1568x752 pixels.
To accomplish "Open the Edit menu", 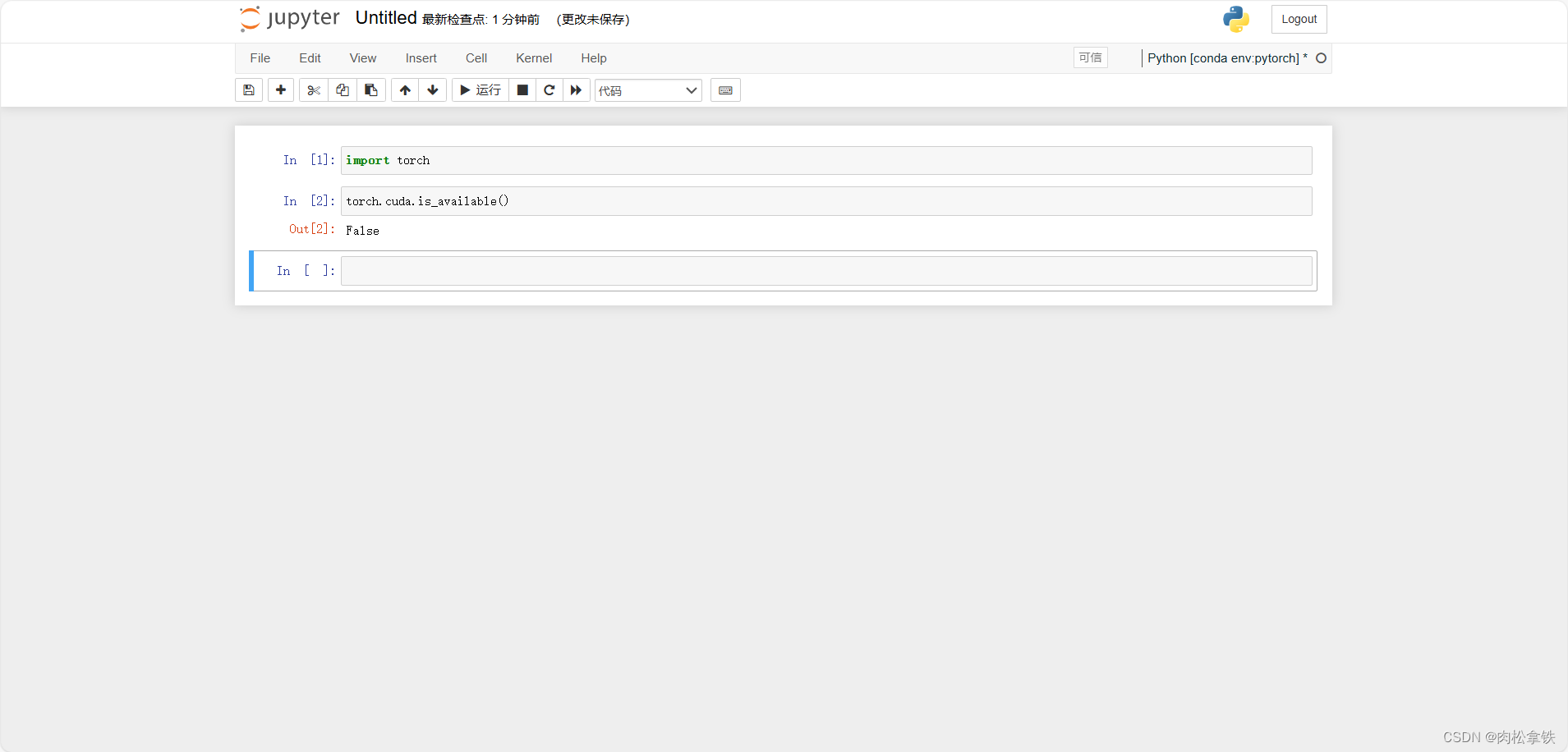I will tap(310, 58).
